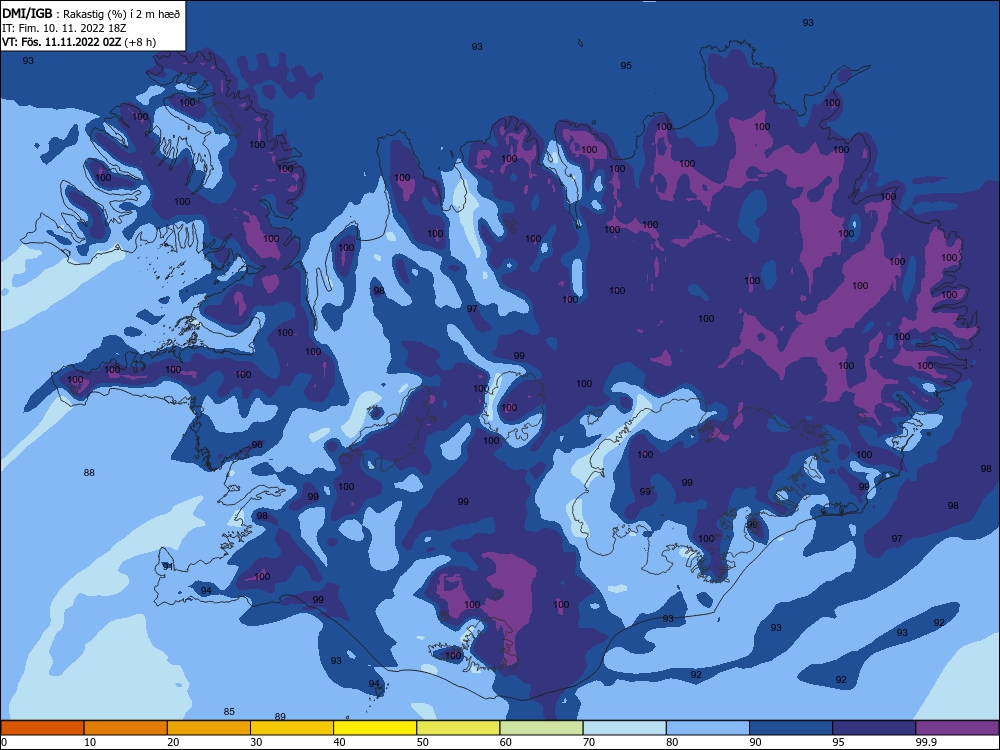Screen dimensions: 1000x750
Task: Click the golden 30–40 legend swatch
Action: pyautogui.click(x=292, y=728)
